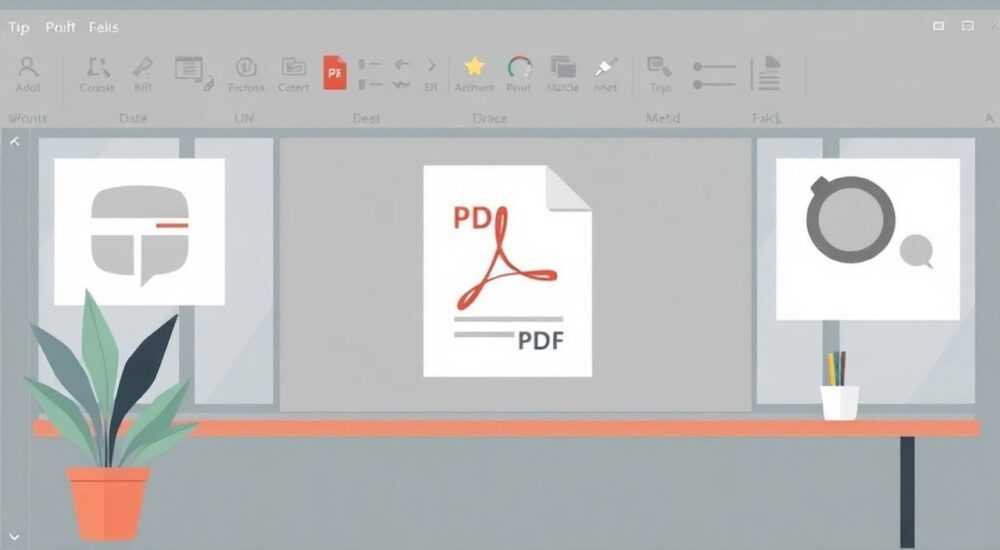
Task: Click the Date group label
Action: 133,118
